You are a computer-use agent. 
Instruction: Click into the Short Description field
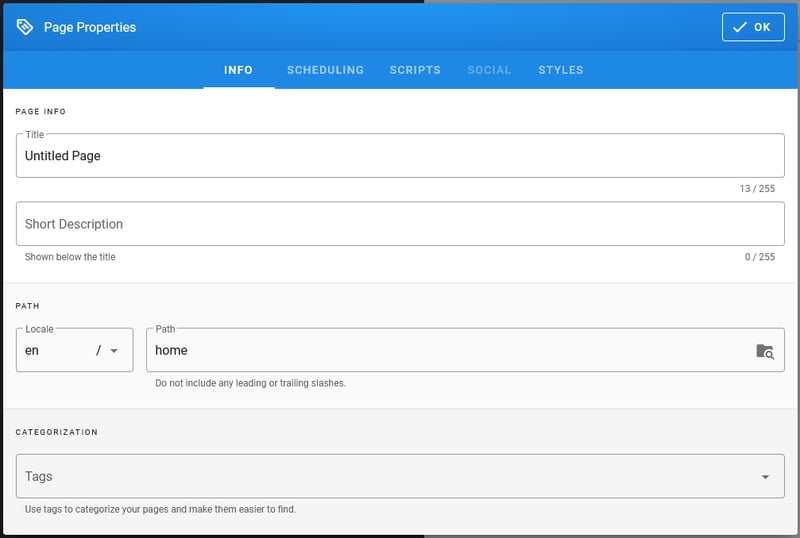[400, 224]
